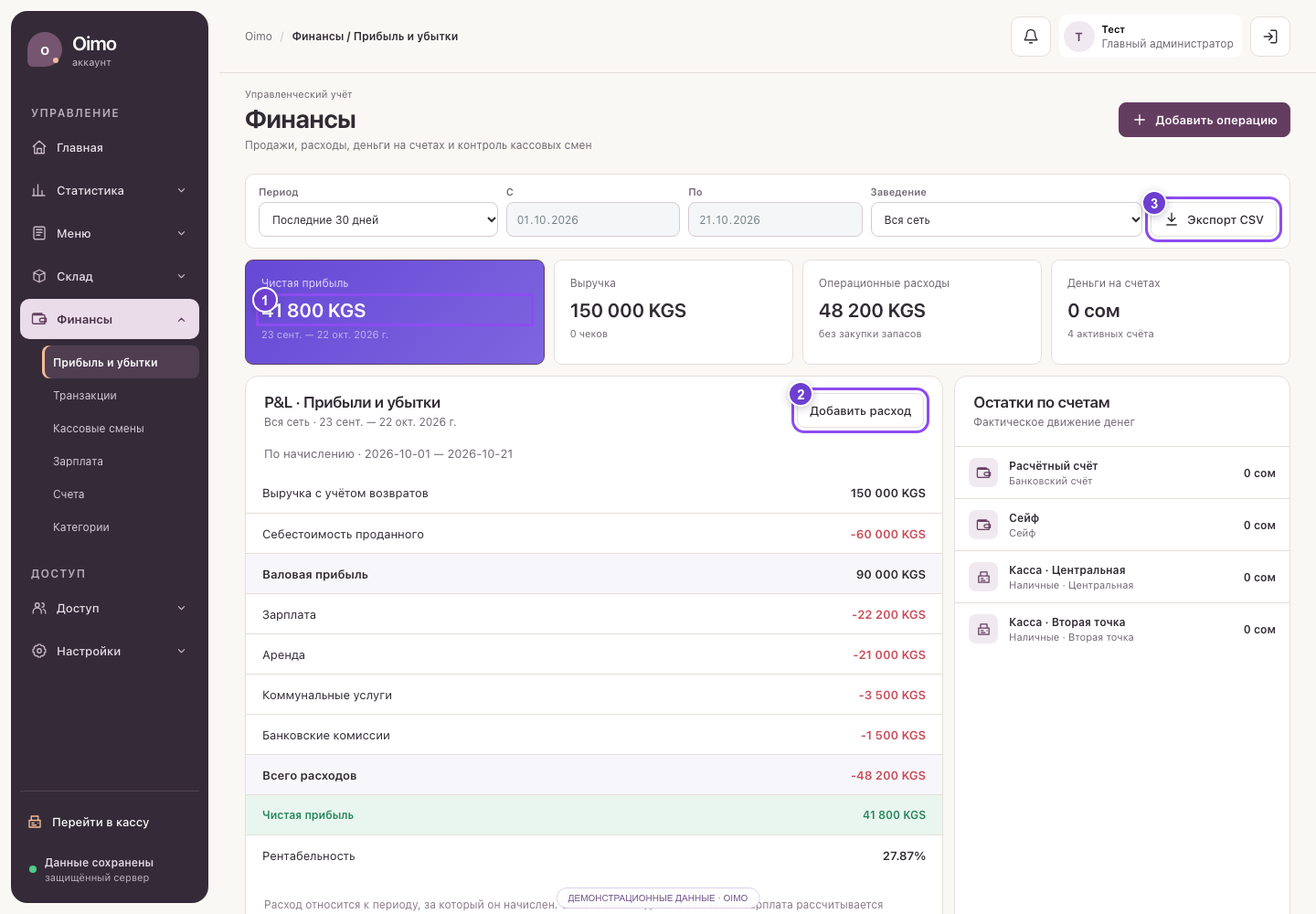
Task: Click the Выручка summary card
Action: [x=674, y=312]
